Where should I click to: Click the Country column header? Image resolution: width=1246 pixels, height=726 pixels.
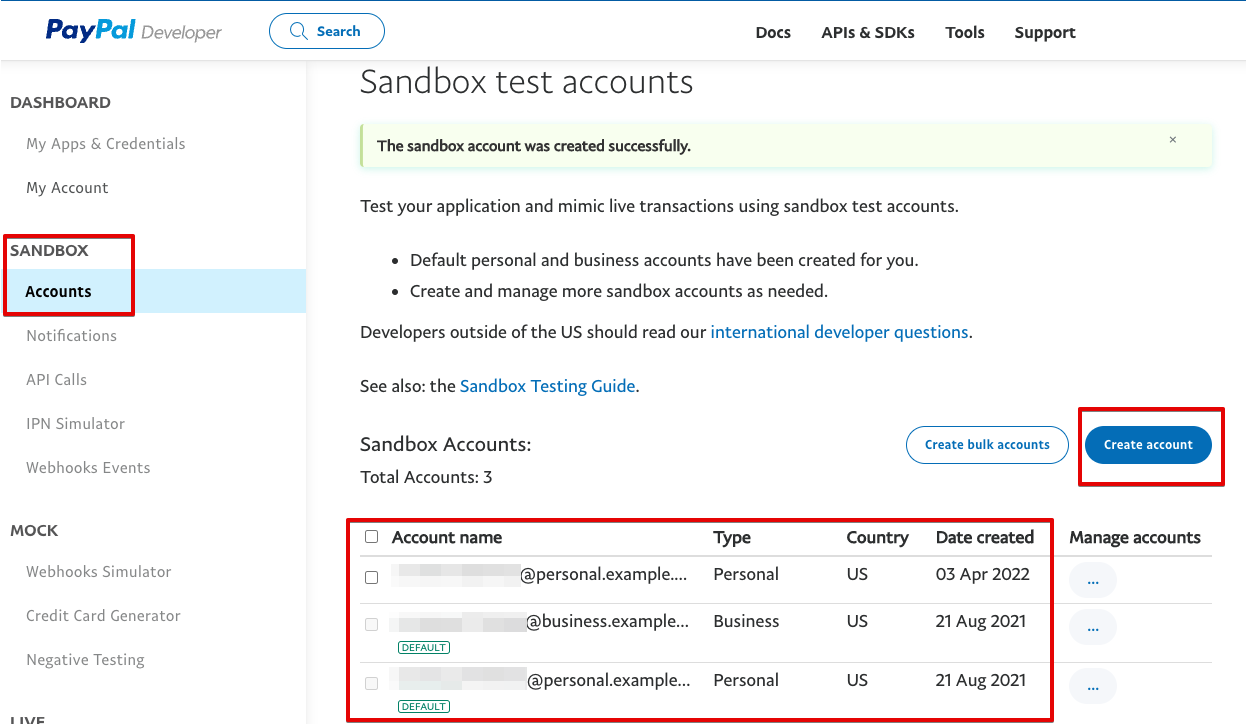click(x=877, y=537)
